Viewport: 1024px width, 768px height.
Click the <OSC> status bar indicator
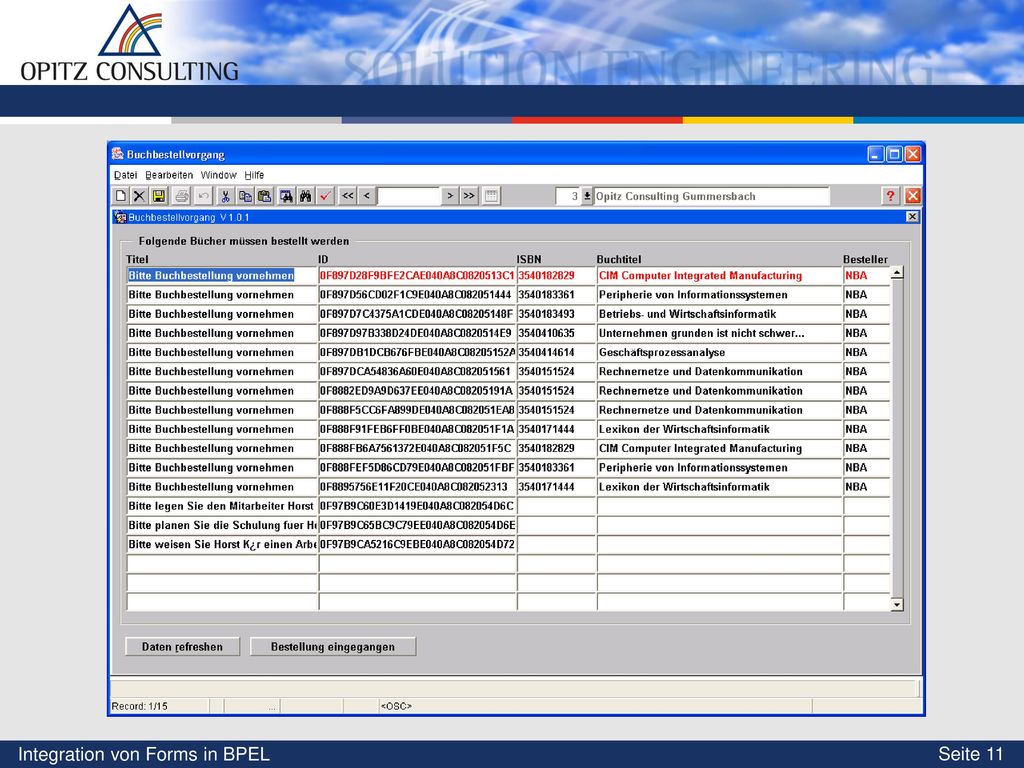pyautogui.click(x=396, y=706)
